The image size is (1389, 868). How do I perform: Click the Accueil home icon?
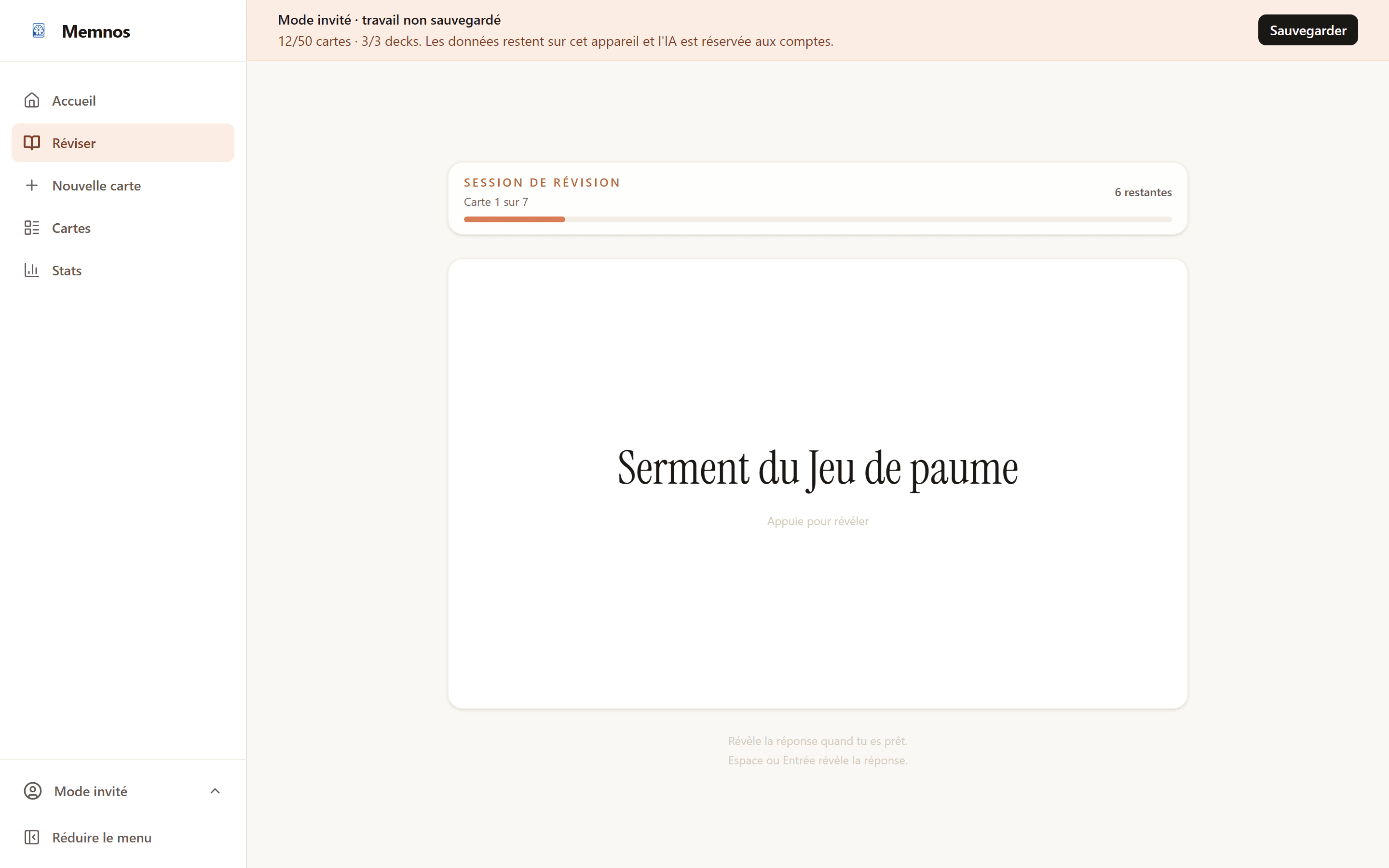[x=31, y=100]
